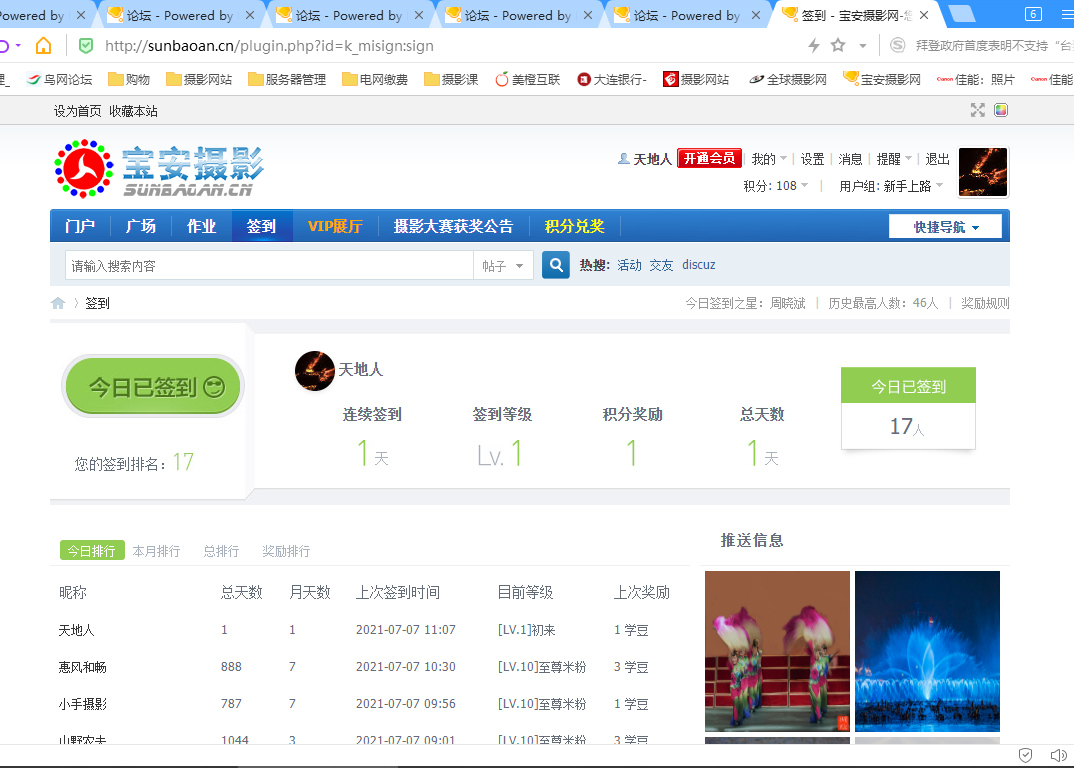The height and width of the screenshot is (768, 1074).
Task: Switch to 奖励排行 tab
Action: click(286, 551)
